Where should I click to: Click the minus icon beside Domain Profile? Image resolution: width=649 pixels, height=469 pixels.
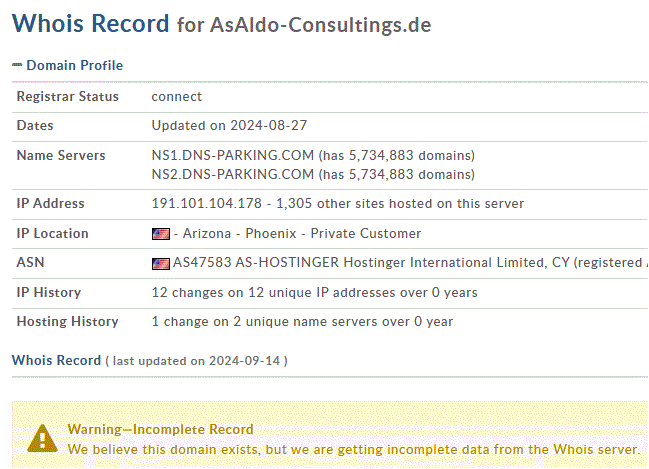(17, 65)
